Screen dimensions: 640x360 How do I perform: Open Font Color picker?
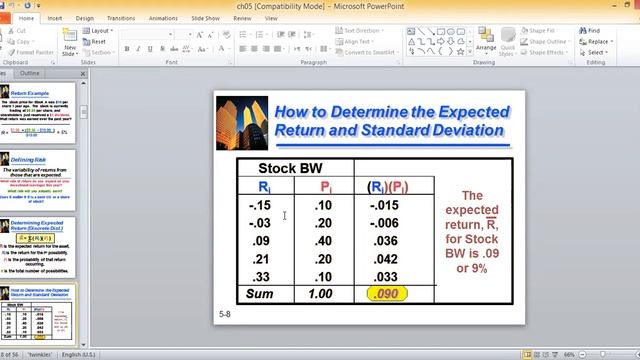223,49
